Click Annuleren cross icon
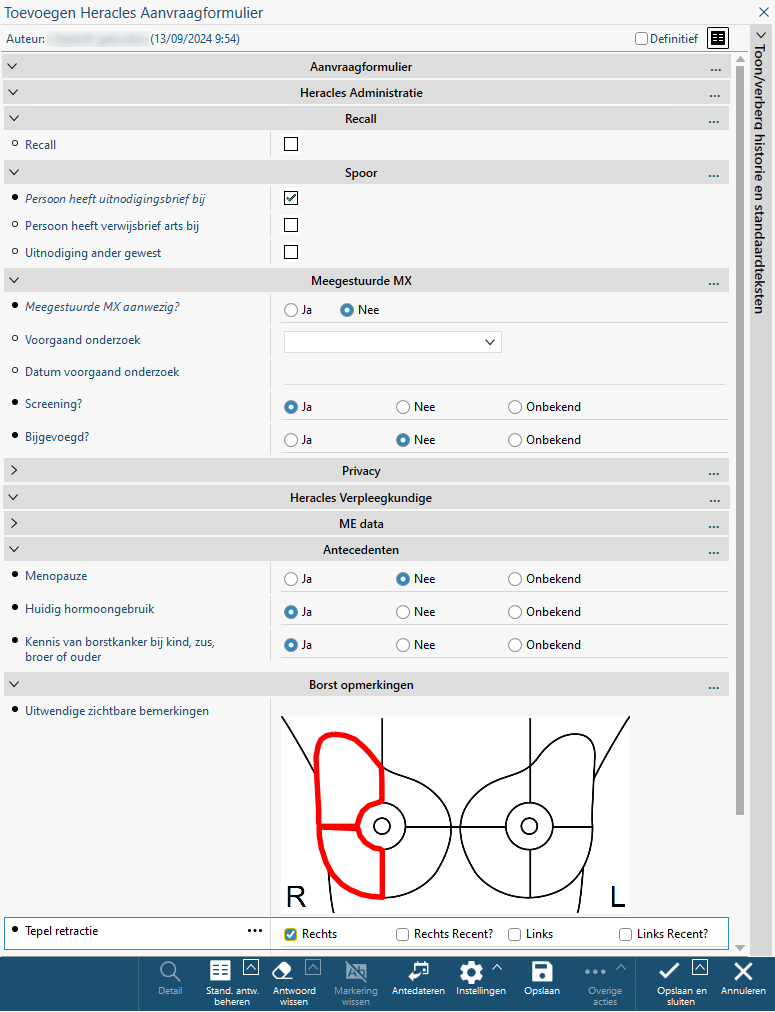 743,971
